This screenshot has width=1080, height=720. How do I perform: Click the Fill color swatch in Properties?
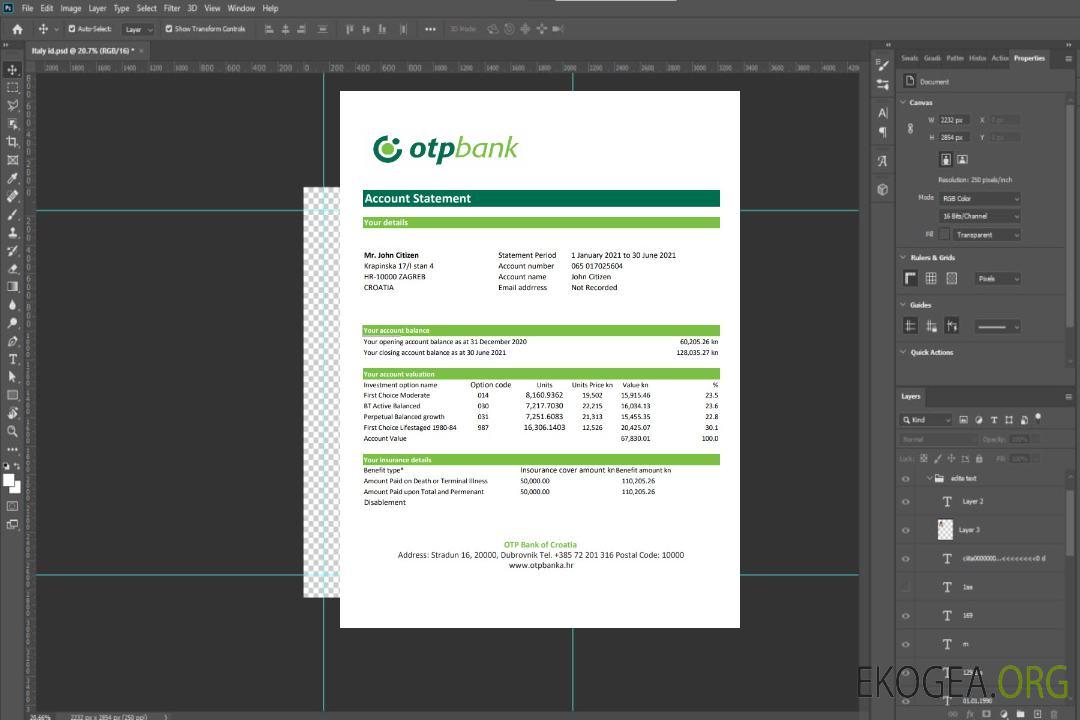(945, 235)
